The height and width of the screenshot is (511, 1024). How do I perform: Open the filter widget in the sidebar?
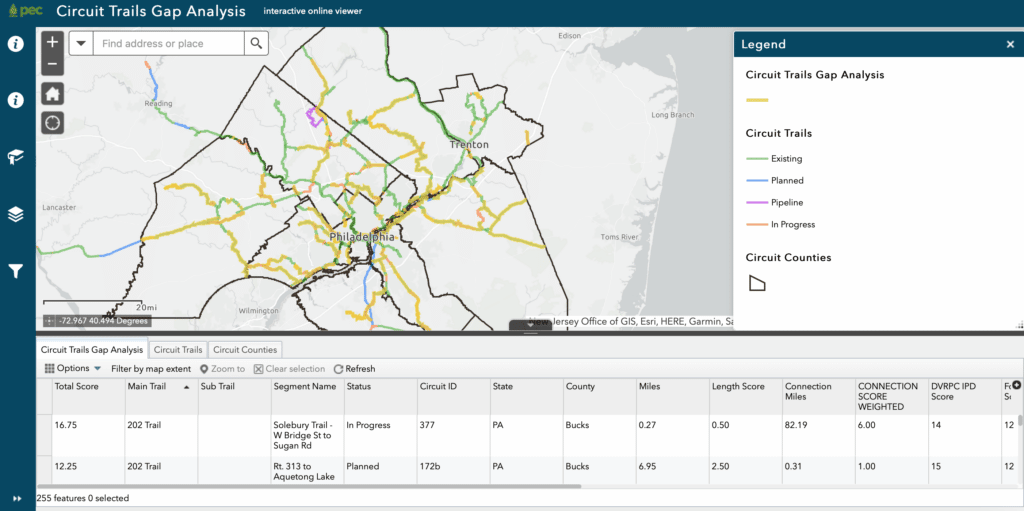tap(16, 271)
